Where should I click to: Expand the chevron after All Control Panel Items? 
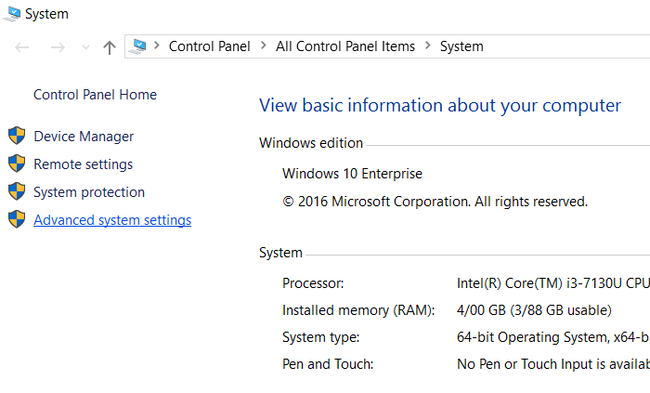coord(428,45)
